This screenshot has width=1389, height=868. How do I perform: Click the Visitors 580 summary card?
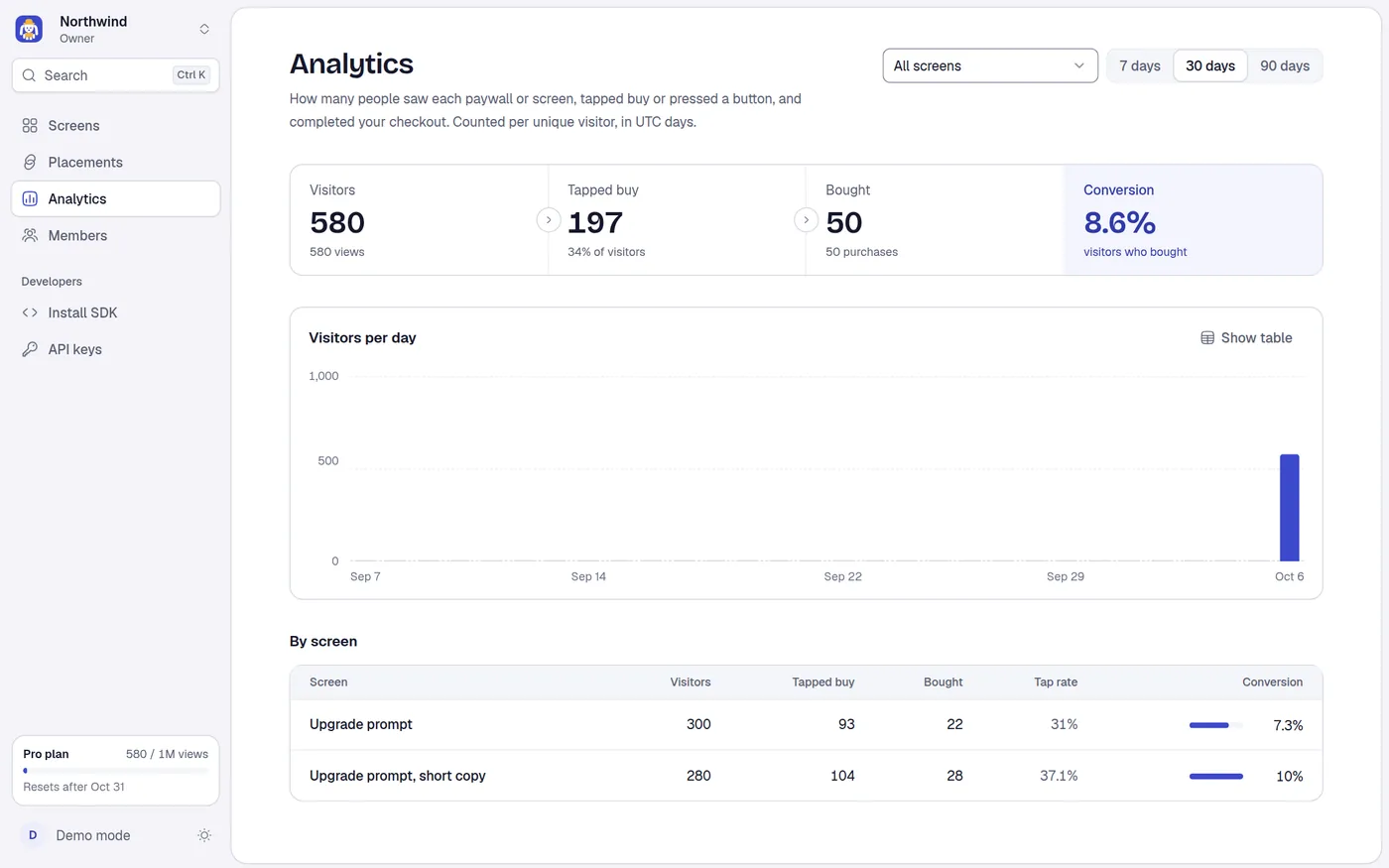419,220
